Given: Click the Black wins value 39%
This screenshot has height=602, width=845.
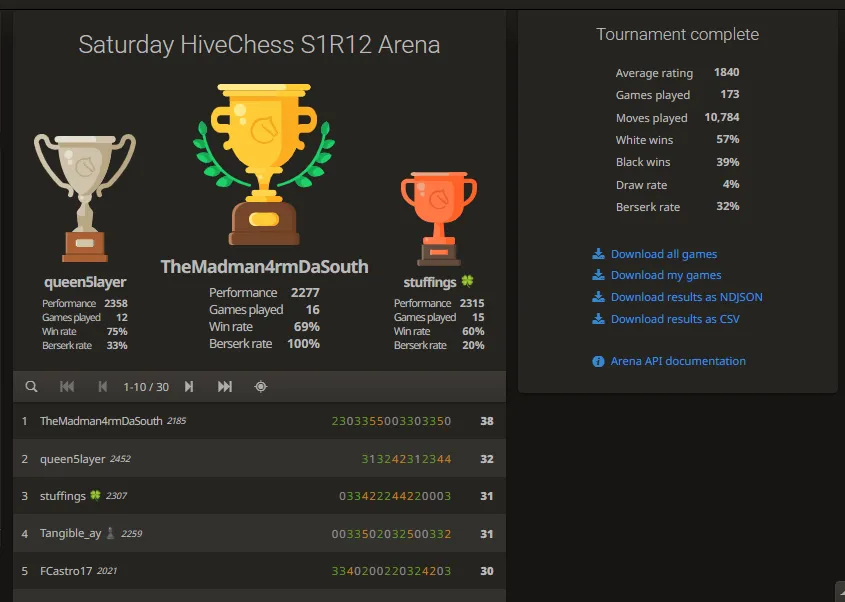Looking at the screenshot, I should (728, 162).
